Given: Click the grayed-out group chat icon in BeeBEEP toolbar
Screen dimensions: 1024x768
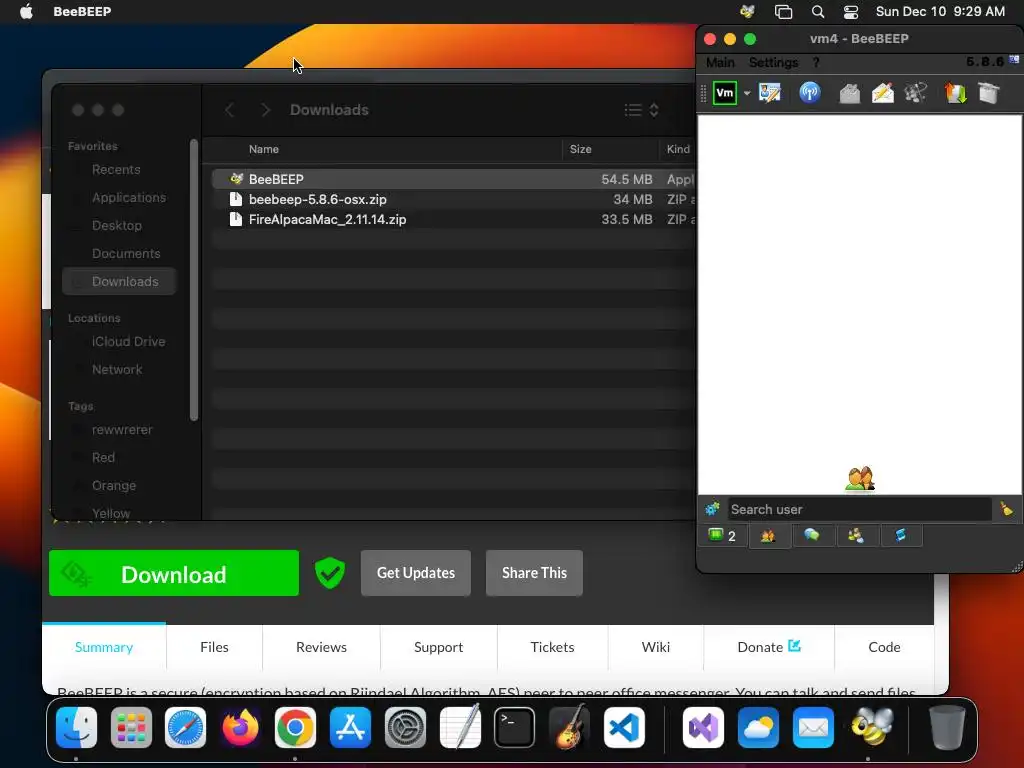Looking at the screenshot, I should pyautogui.click(x=916, y=93).
